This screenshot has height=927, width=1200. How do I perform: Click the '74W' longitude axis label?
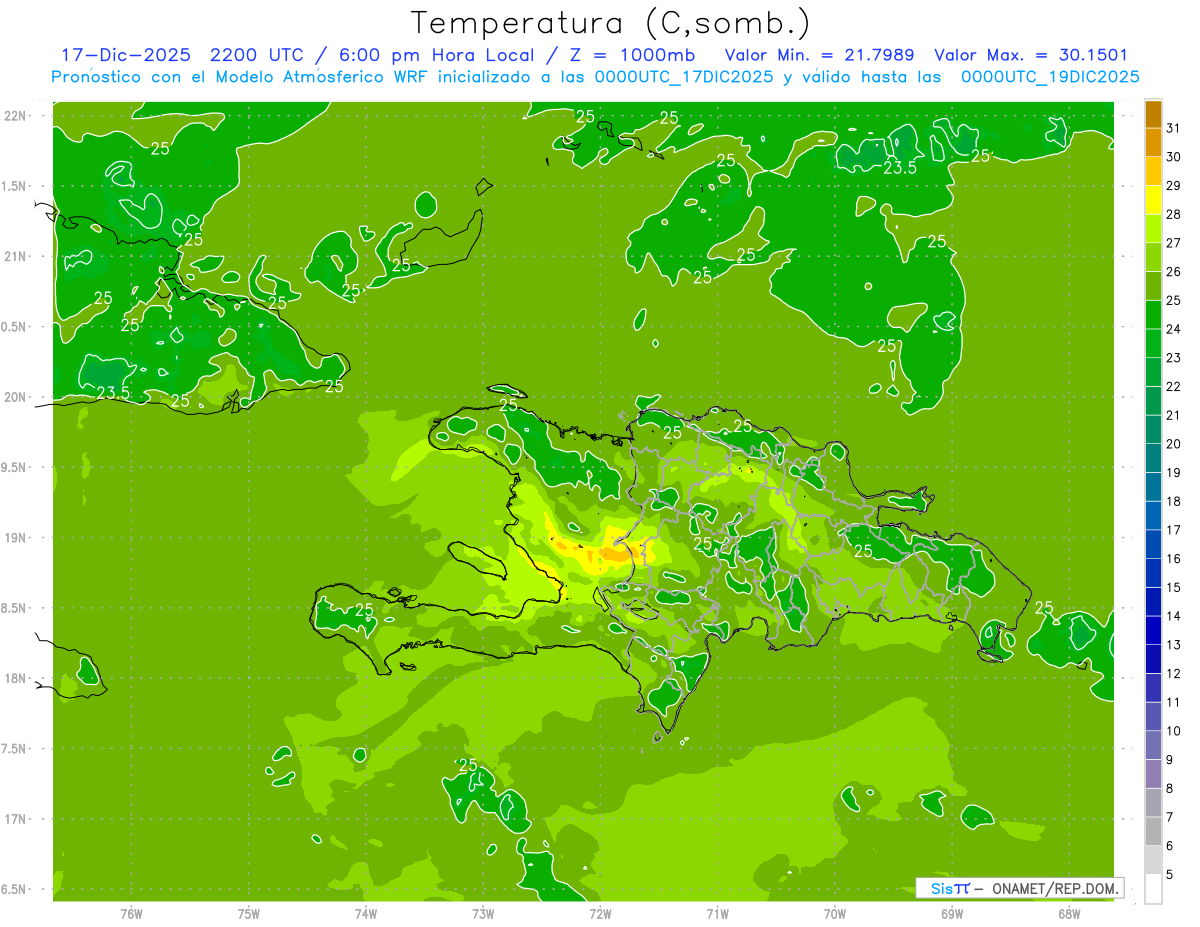366,914
